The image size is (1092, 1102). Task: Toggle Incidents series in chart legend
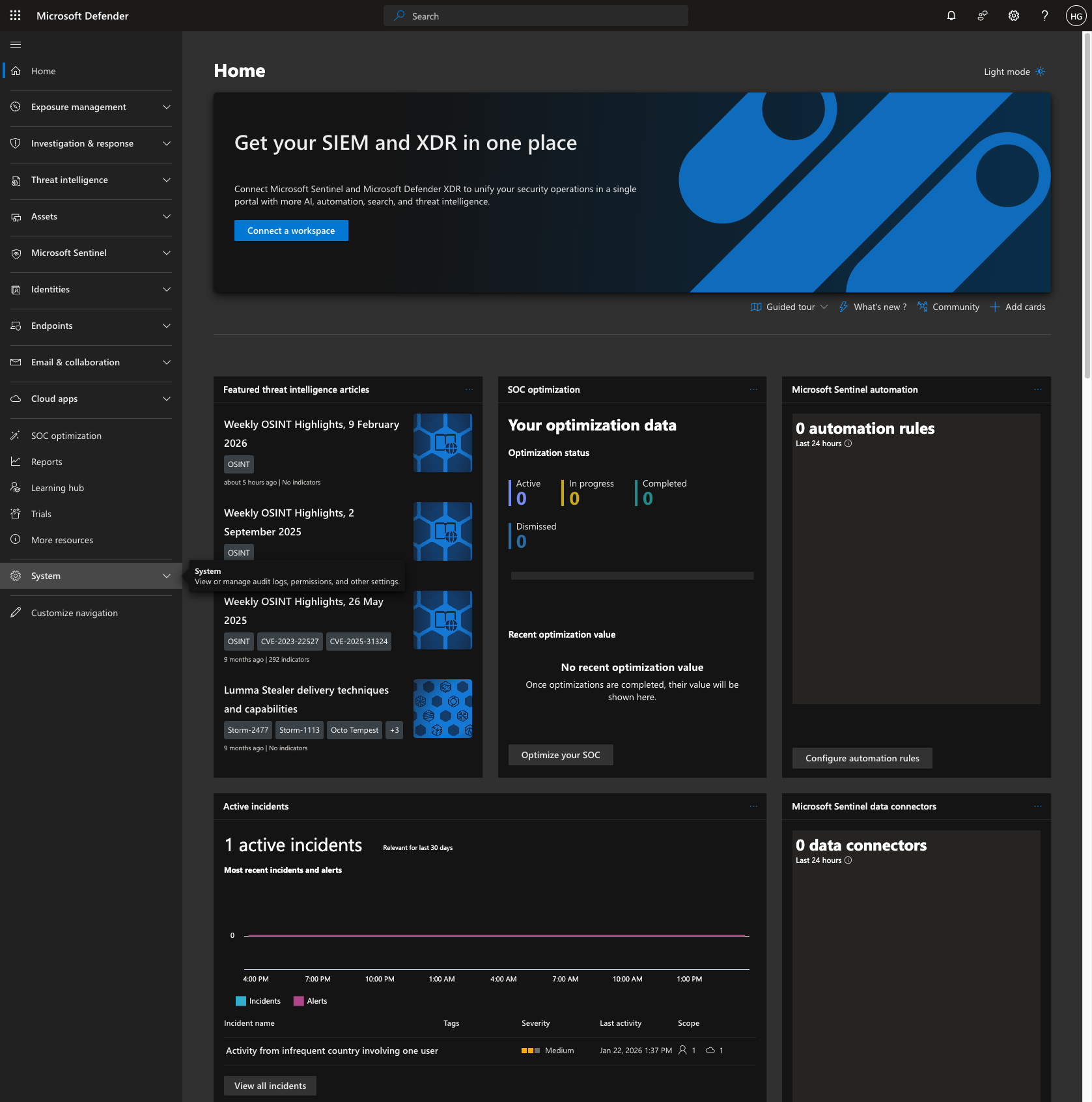(x=259, y=1001)
